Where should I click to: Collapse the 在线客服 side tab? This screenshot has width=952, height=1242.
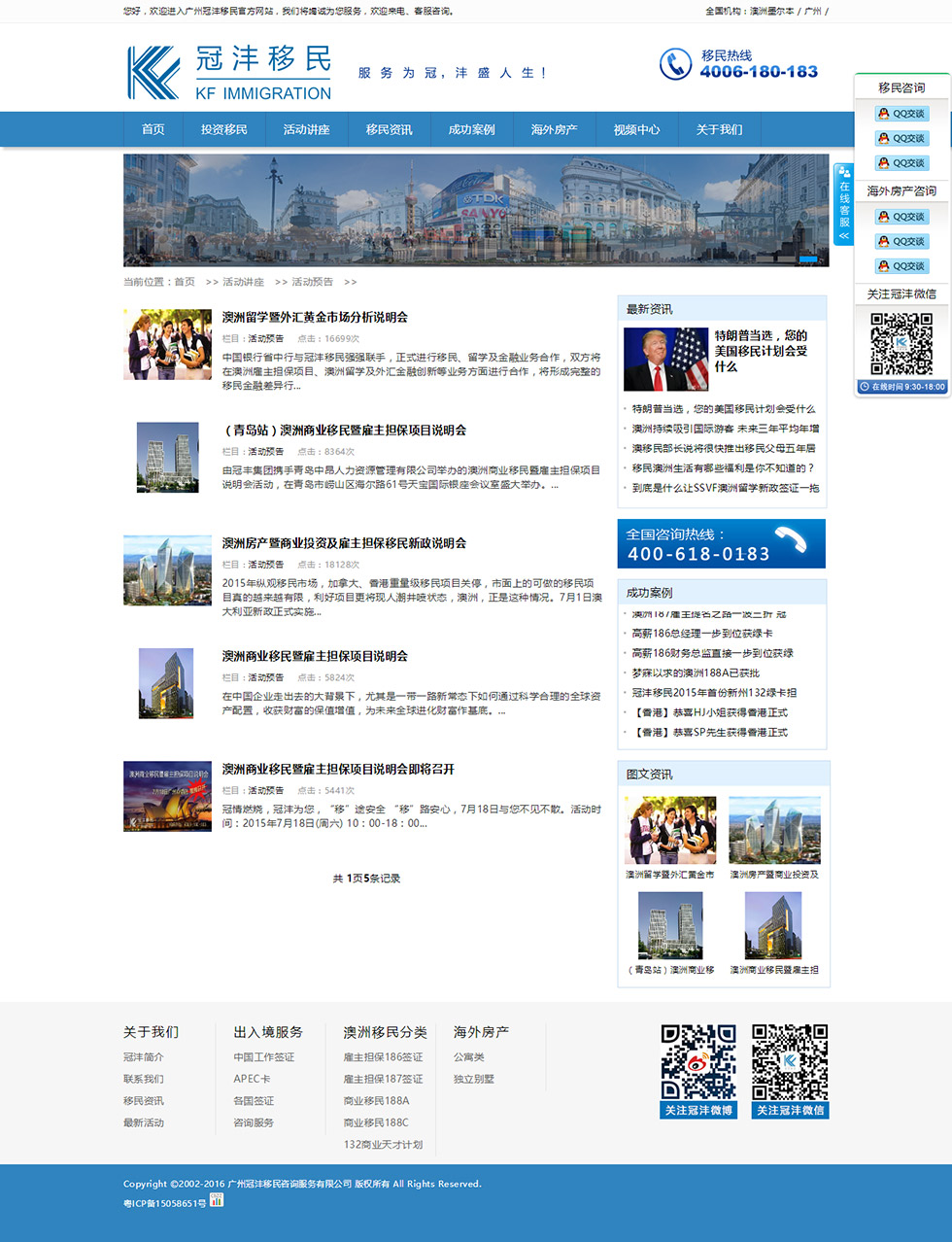843,204
